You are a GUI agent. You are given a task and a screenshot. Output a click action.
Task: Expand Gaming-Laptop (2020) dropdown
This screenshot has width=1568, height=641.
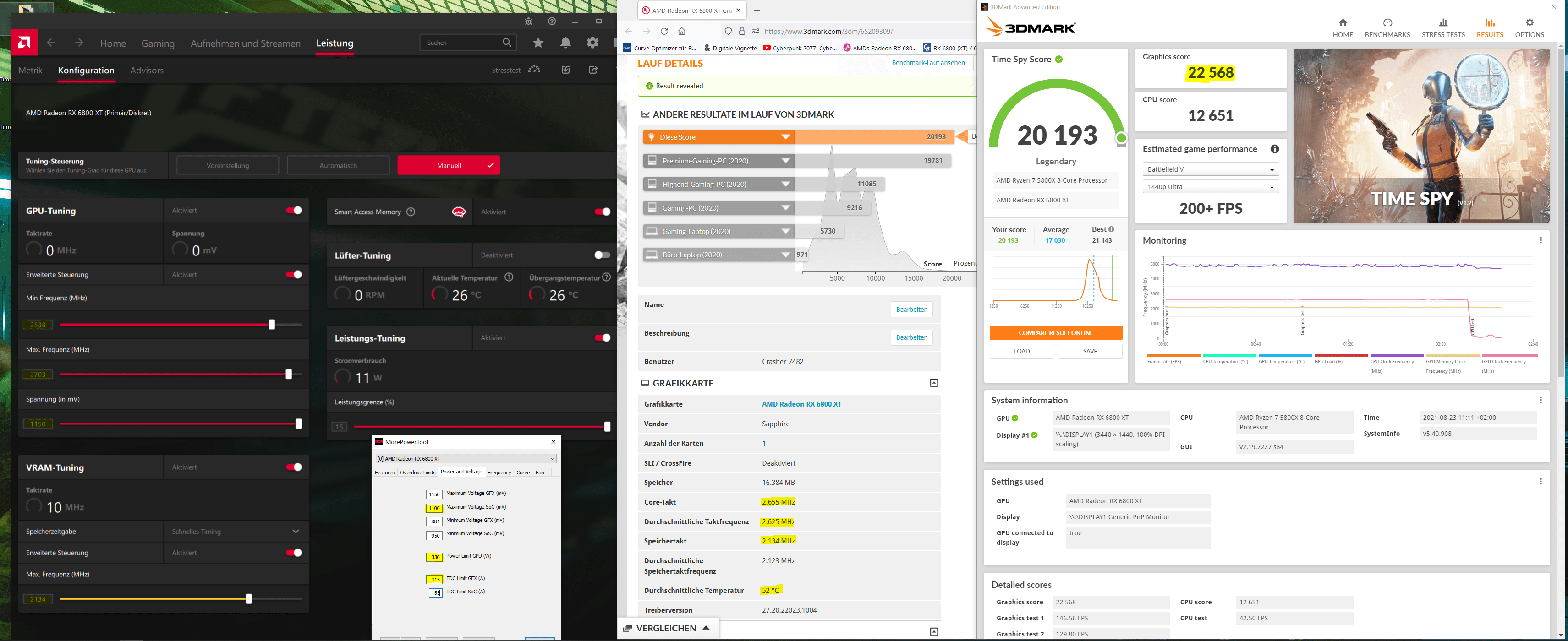[786, 231]
